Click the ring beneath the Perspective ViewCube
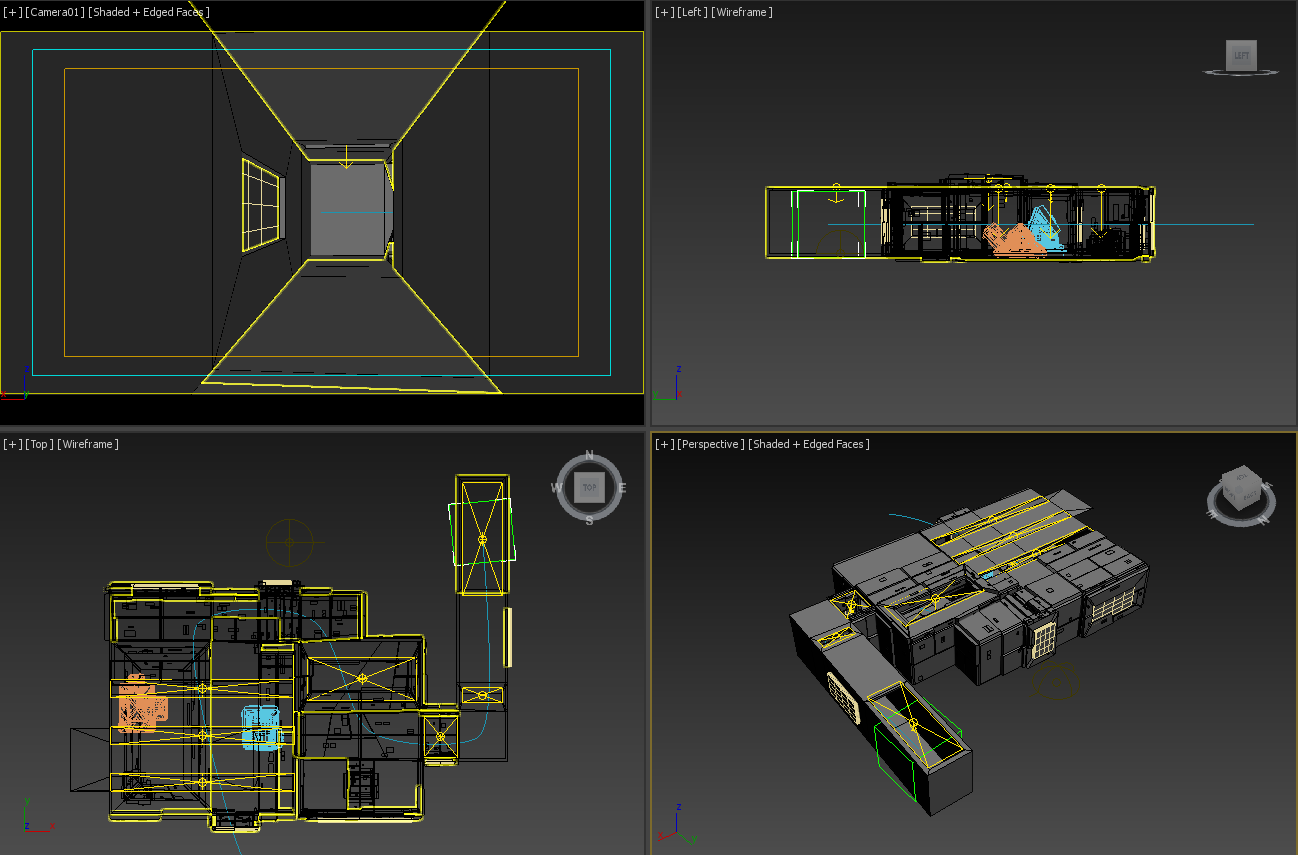 (x=1240, y=525)
